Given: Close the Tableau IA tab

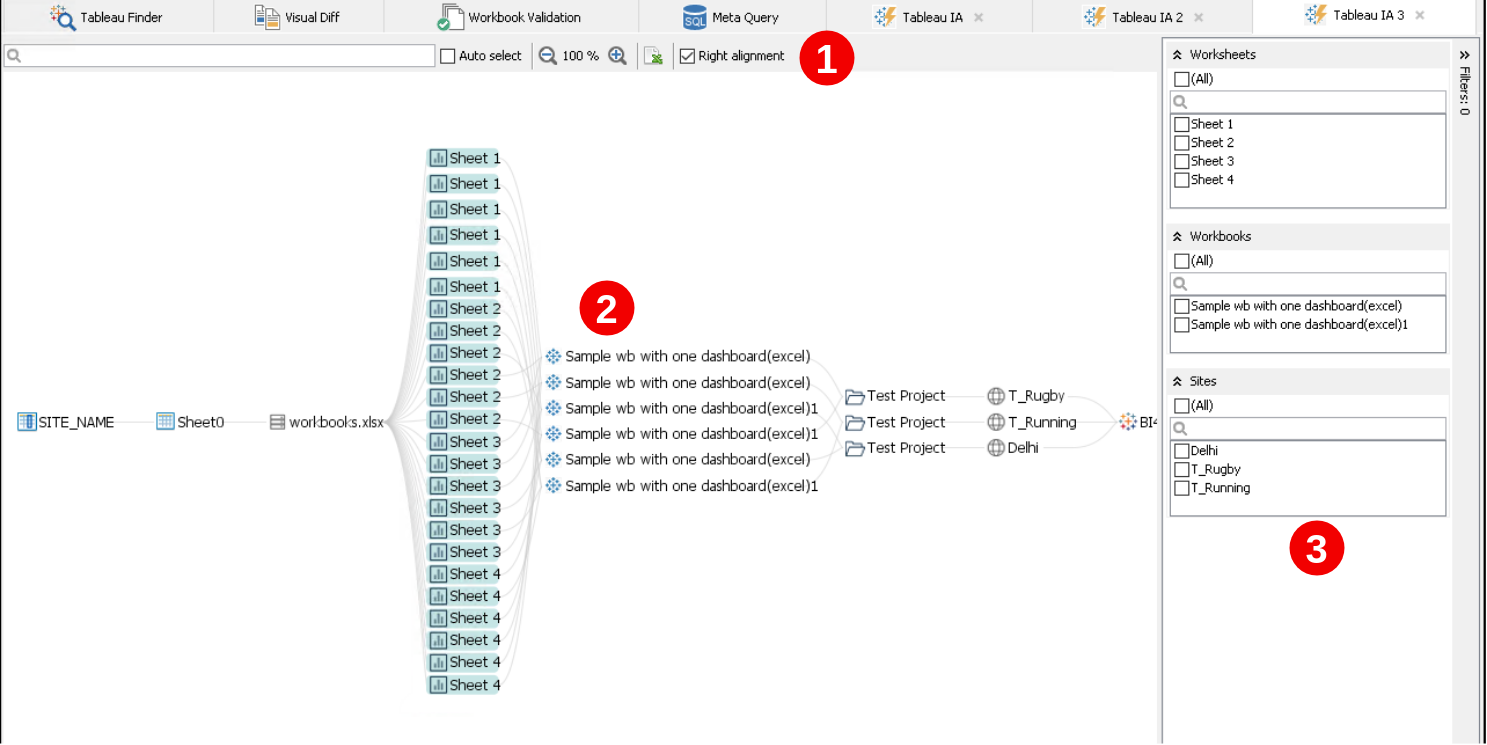Looking at the screenshot, I should pos(978,17).
